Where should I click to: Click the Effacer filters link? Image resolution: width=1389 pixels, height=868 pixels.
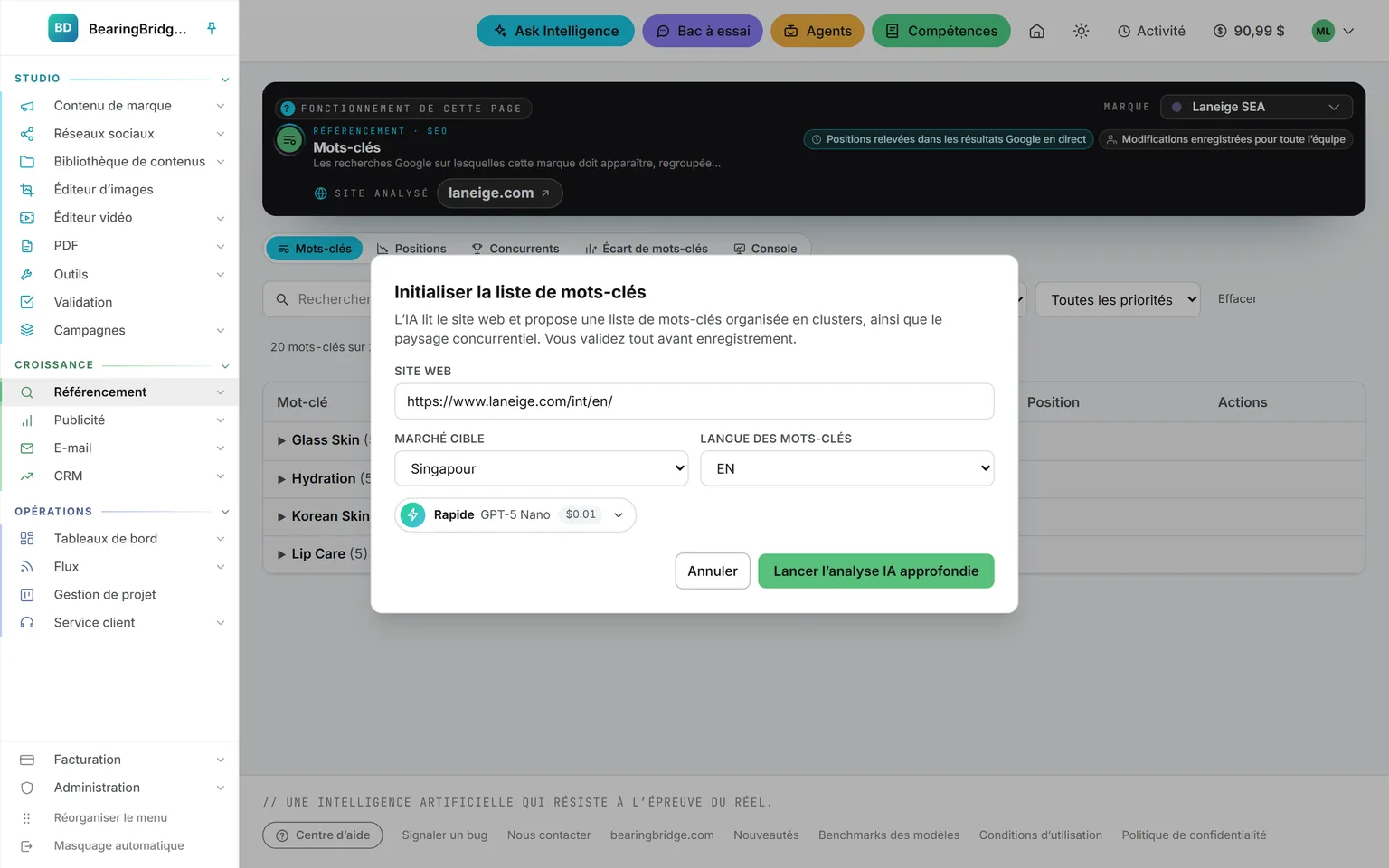pos(1237,299)
